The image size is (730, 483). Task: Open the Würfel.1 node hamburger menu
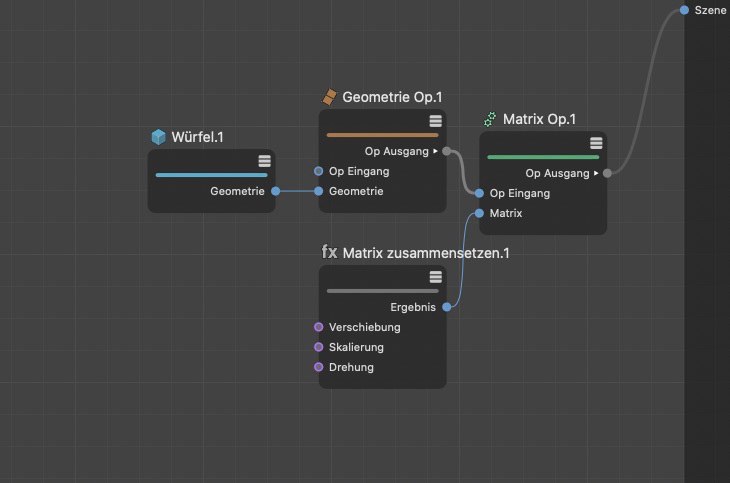click(264, 161)
